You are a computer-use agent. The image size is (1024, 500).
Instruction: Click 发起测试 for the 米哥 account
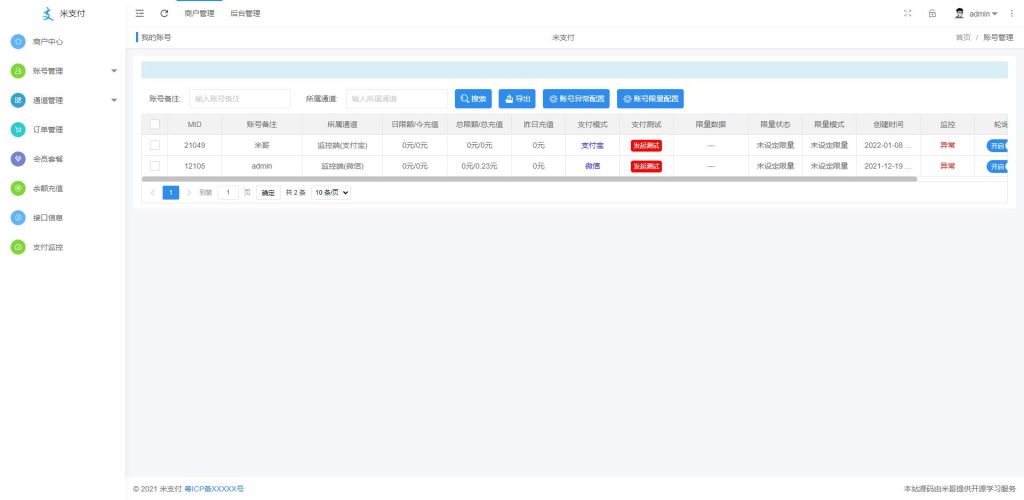pyautogui.click(x=646, y=145)
